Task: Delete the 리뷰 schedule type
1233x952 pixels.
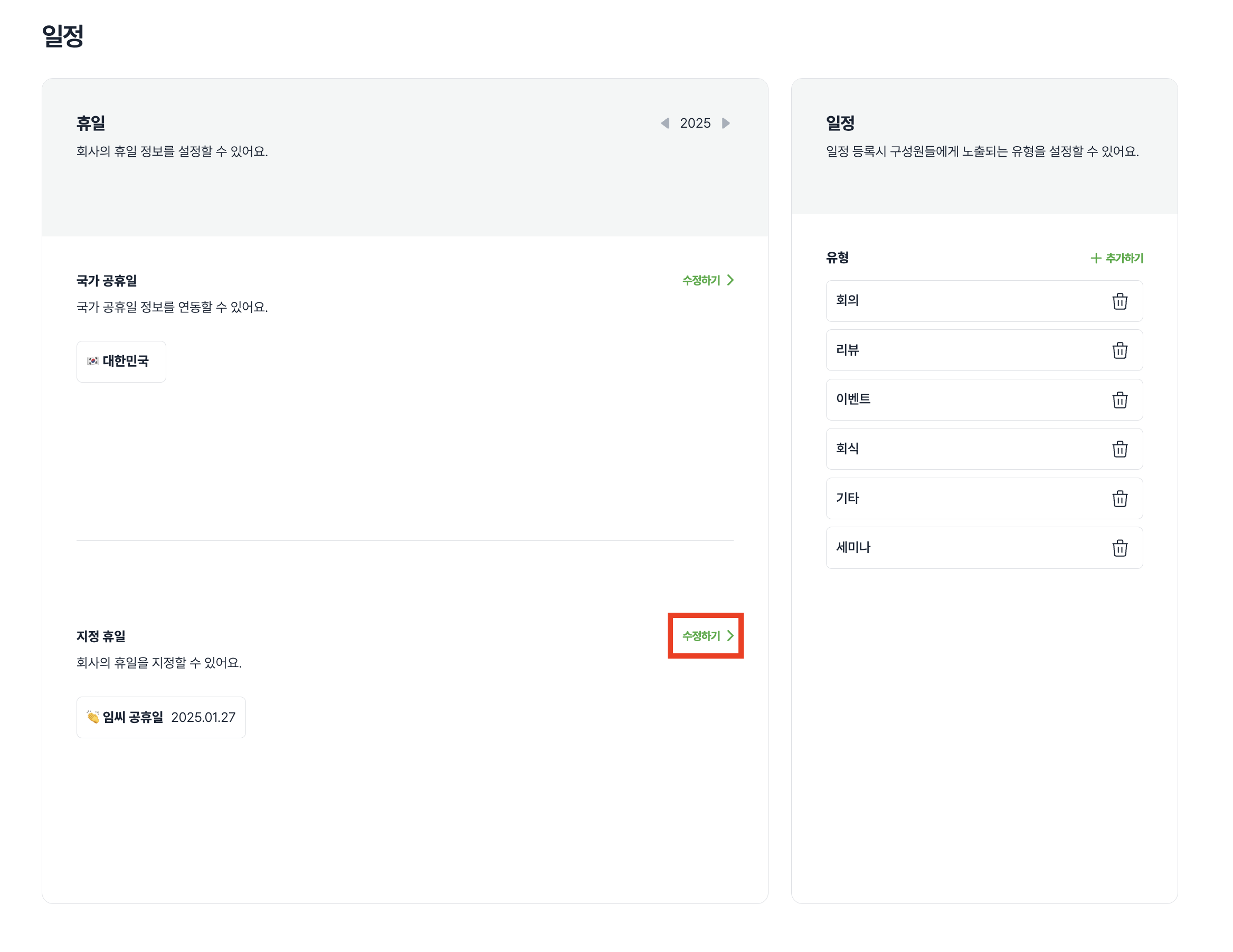Action: pos(1119,350)
